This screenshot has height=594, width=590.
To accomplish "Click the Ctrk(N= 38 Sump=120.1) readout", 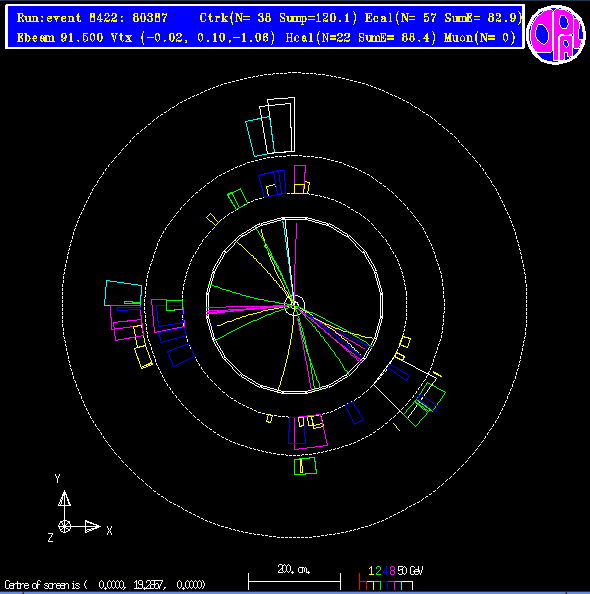I will tap(279, 18).
